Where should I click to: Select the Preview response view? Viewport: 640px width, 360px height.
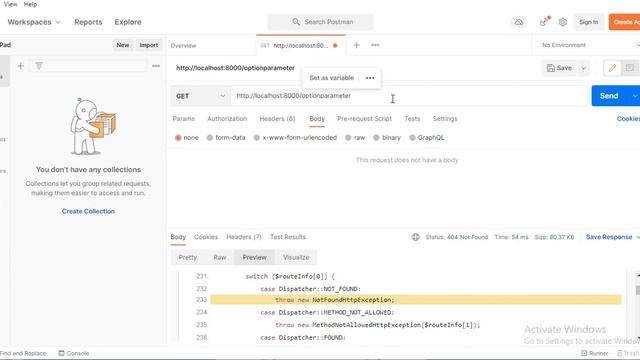click(254, 257)
